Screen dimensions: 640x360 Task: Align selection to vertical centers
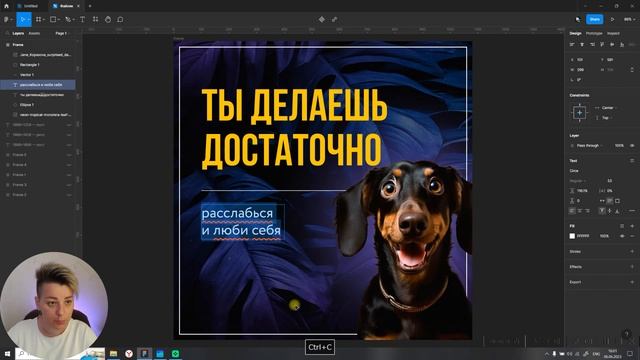coord(612,44)
